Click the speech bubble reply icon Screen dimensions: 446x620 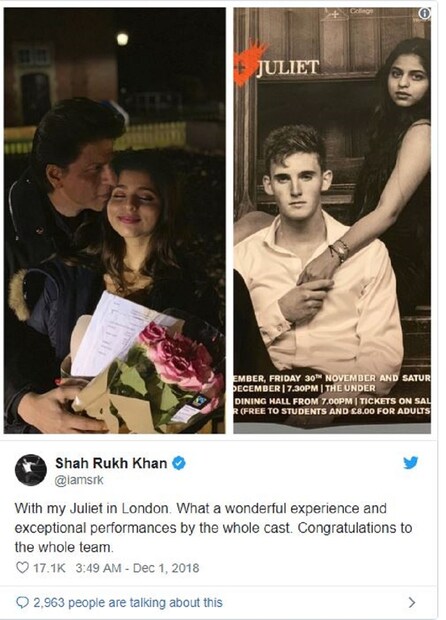[23, 603]
